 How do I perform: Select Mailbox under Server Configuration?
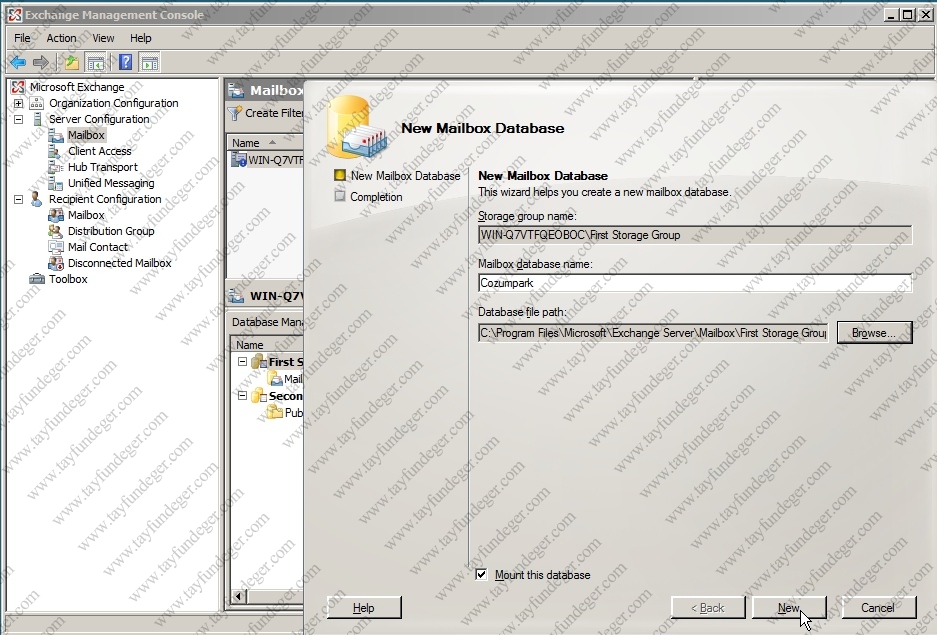[x=87, y=135]
